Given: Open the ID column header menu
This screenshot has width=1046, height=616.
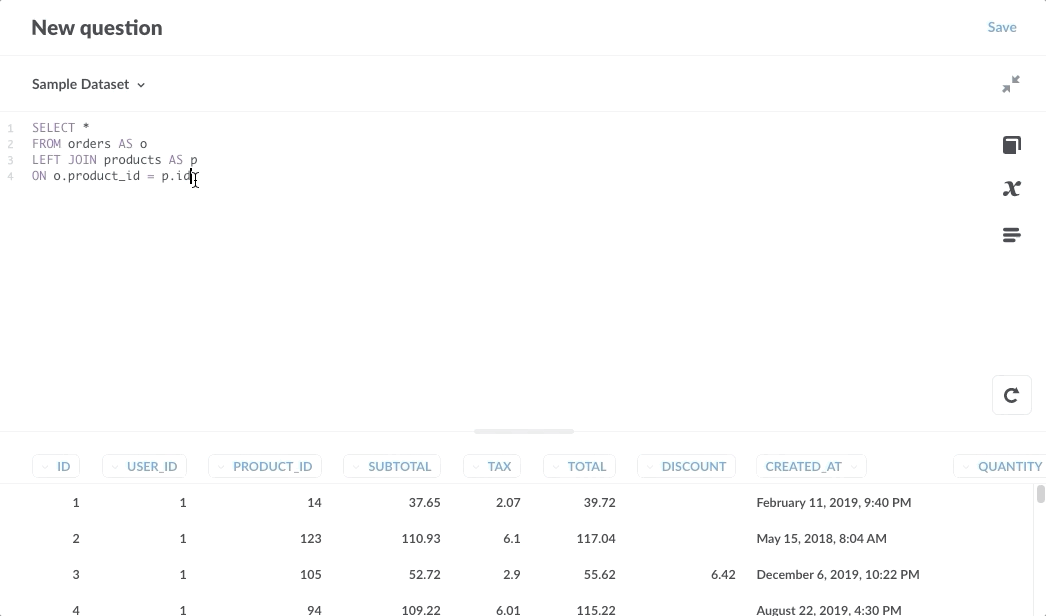Looking at the screenshot, I should 56,467.
